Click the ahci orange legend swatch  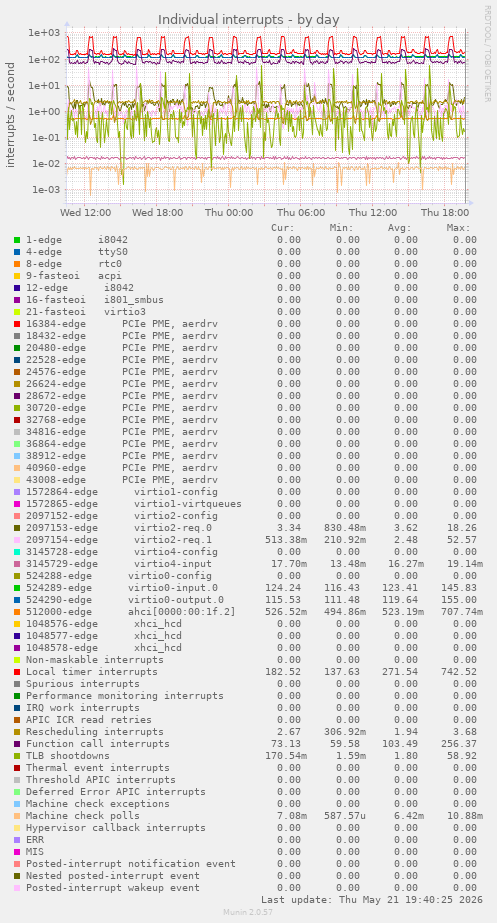(x=17, y=612)
